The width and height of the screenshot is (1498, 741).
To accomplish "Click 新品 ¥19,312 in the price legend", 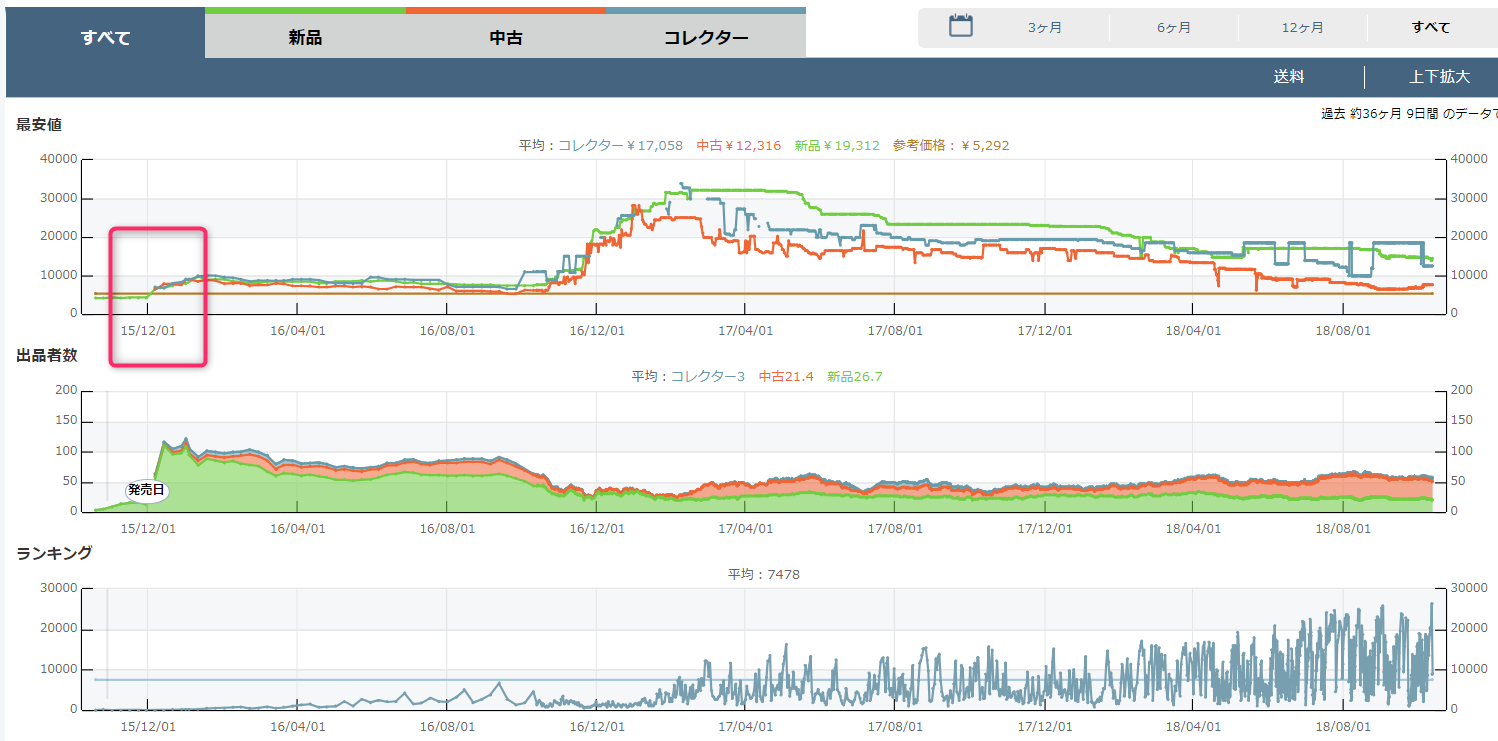I will tap(837, 146).
